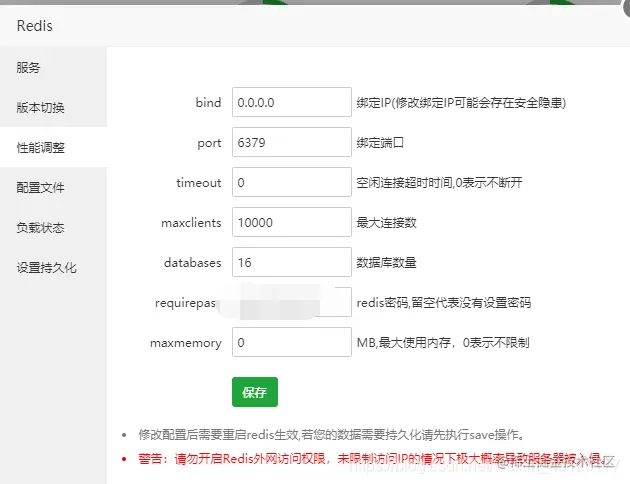Click the maxclients field label
This screenshot has height=484, width=630.
191,223
